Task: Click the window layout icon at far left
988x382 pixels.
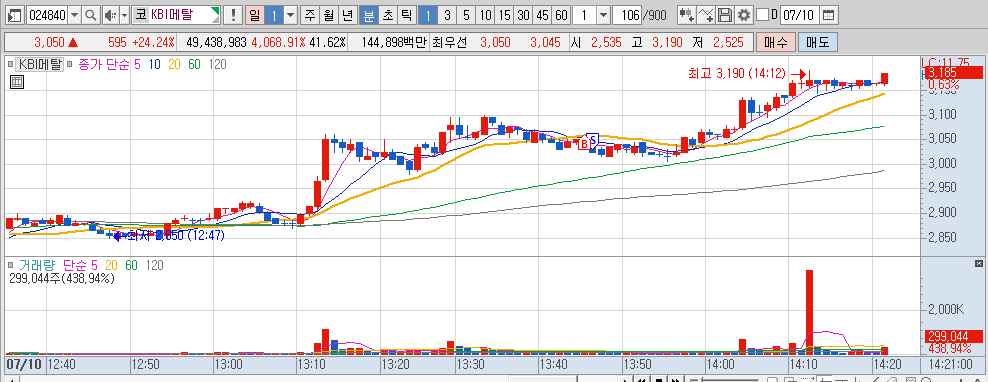Action: pyautogui.click(x=15, y=14)
